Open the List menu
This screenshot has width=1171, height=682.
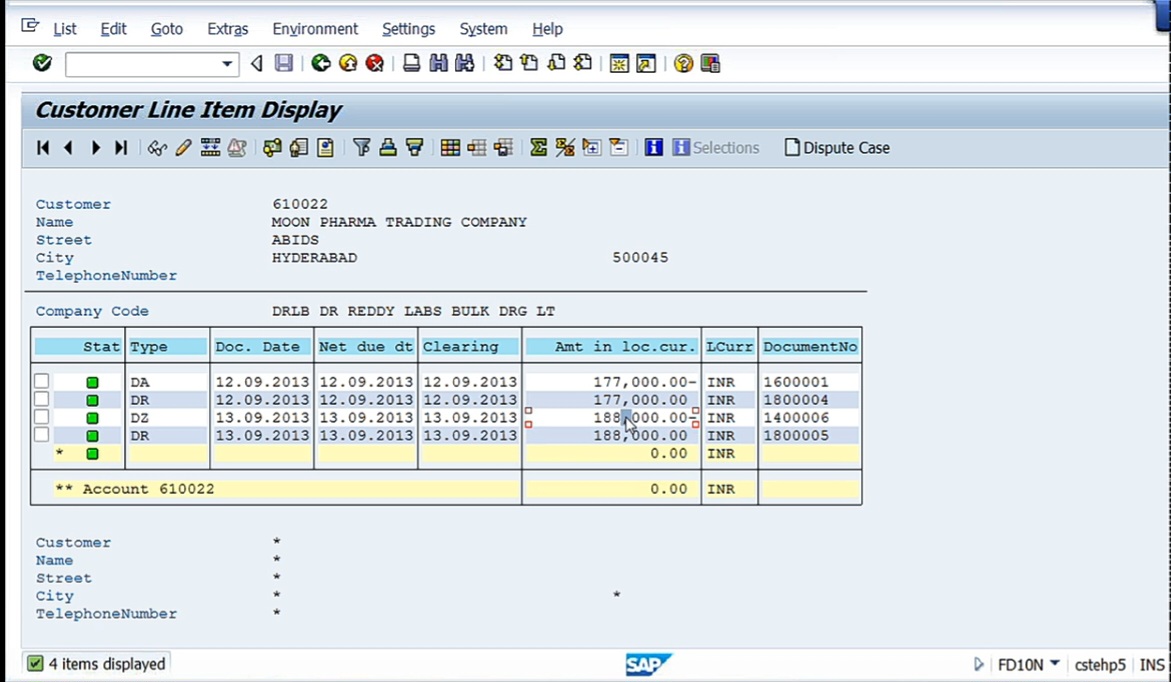65,29
